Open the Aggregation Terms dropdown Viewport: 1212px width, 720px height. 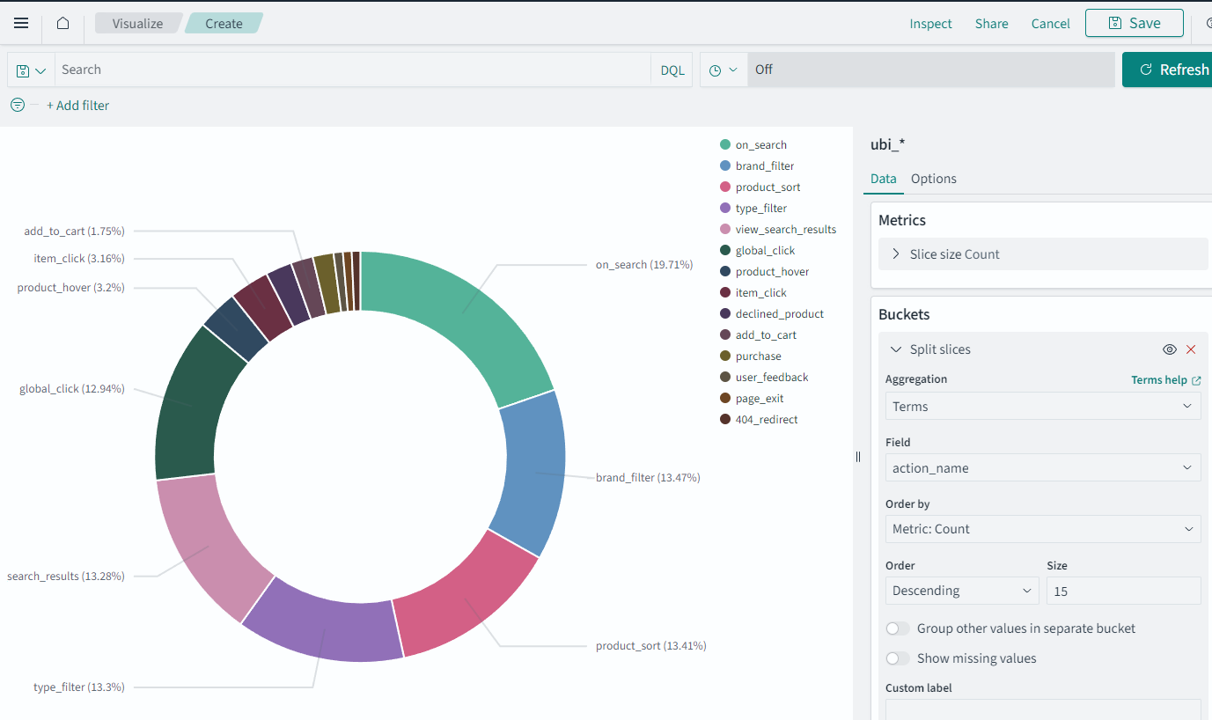tap(1042, 406)
